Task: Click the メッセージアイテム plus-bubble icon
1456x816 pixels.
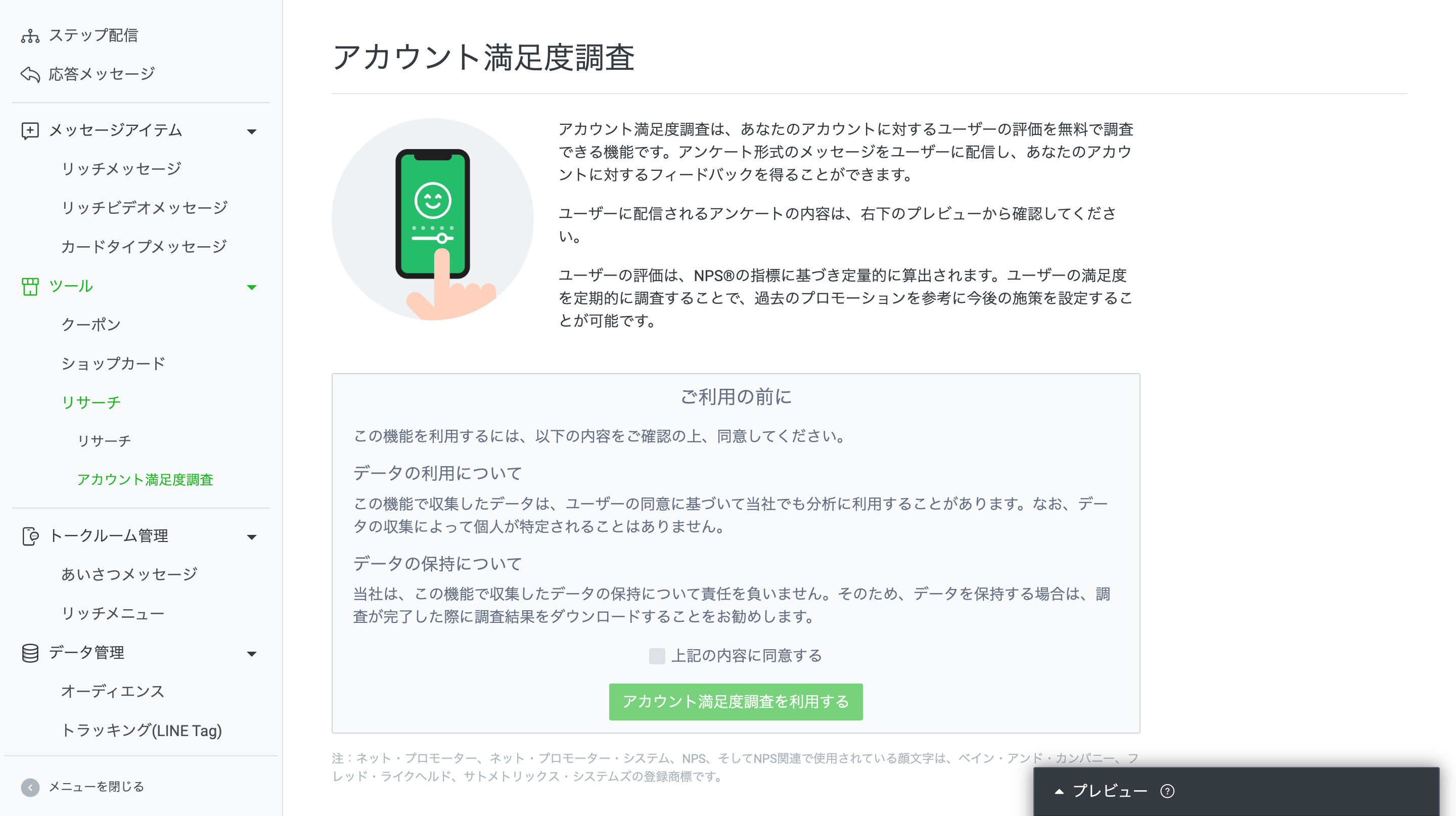Action: 30,130
